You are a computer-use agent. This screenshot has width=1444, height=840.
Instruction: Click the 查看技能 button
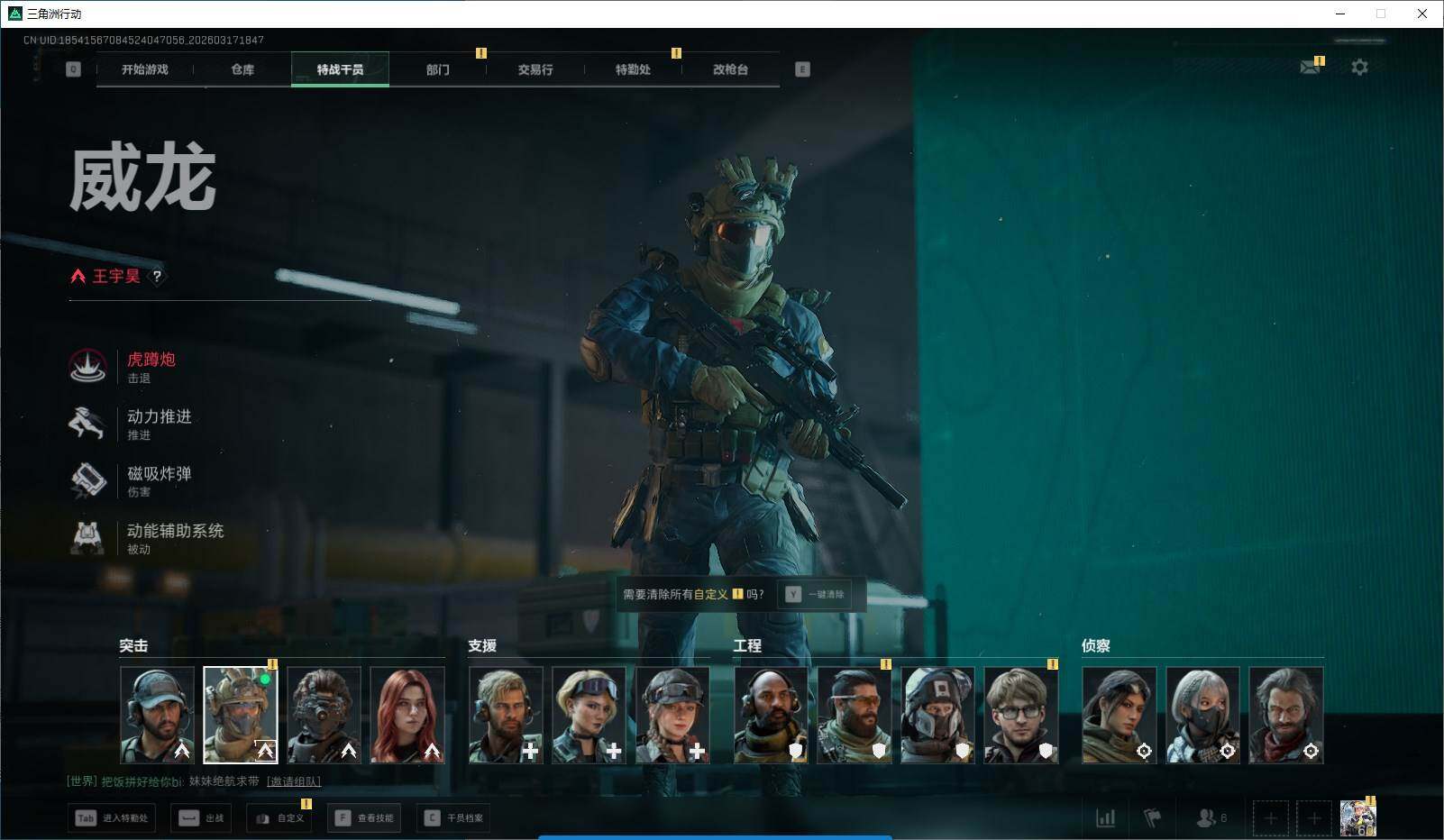click(x=364, y=818)
